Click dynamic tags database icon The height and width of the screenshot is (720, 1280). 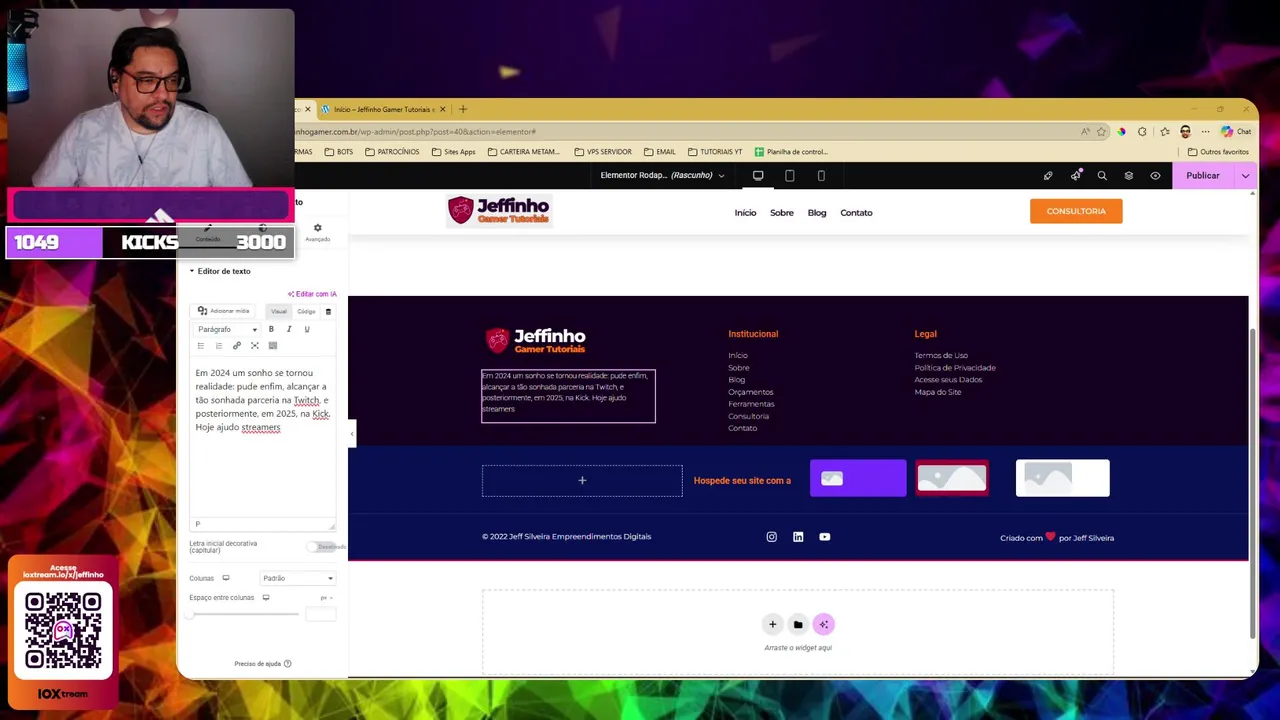pos(328,311)
